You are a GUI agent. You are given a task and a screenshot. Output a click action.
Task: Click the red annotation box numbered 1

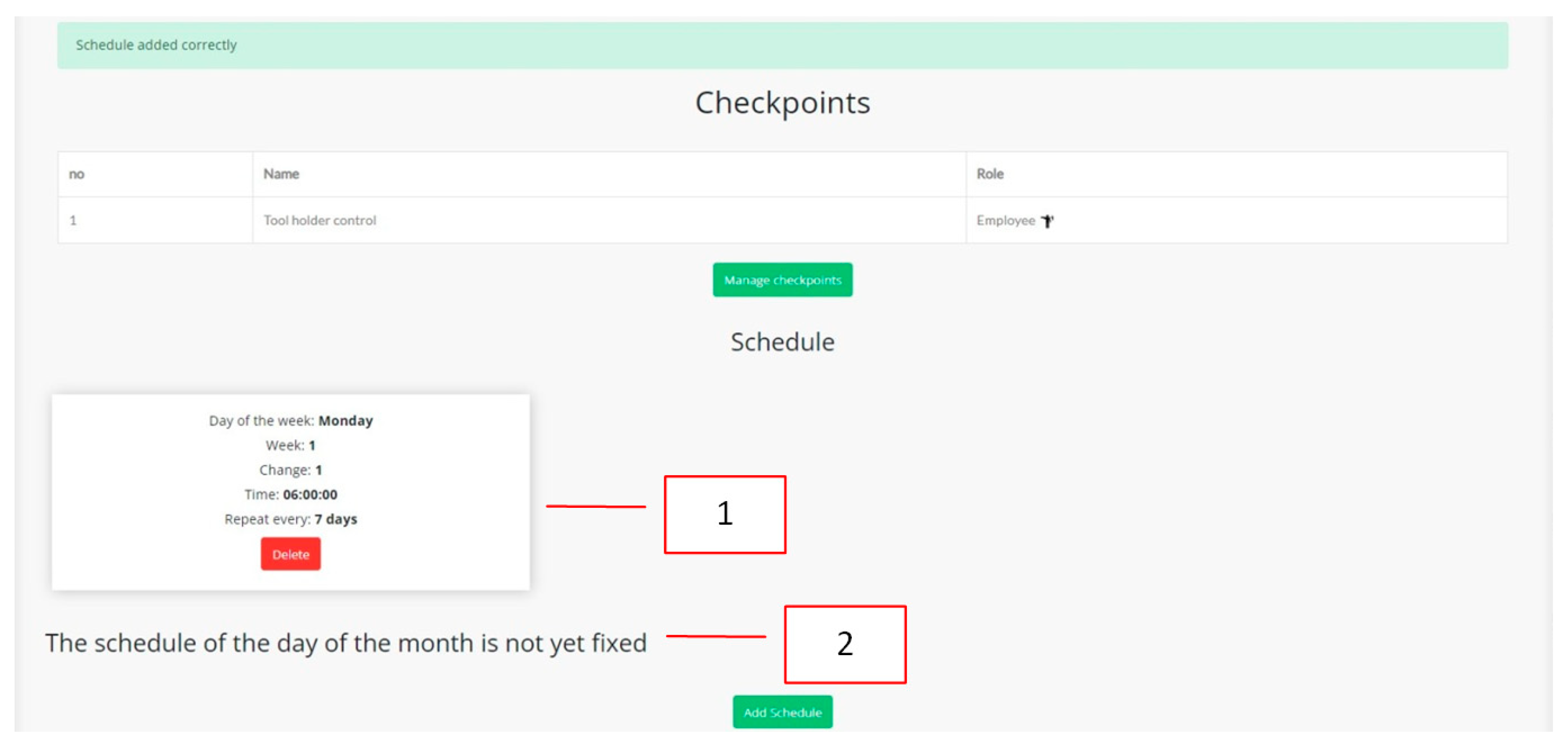(x=724, y=514)
